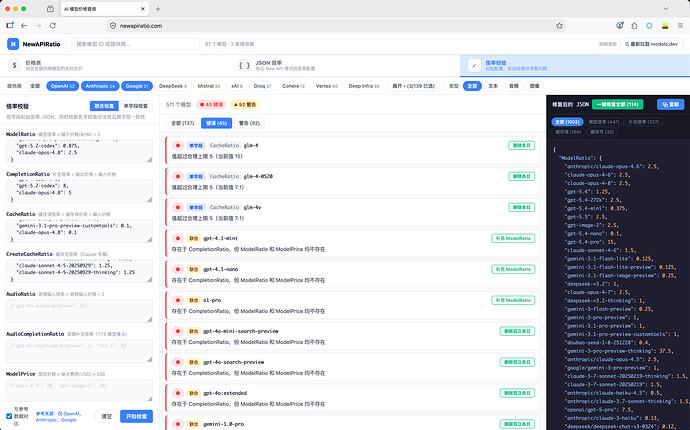
Task: Open the 价格表 price table tab
Action: (x=114, y=66)
